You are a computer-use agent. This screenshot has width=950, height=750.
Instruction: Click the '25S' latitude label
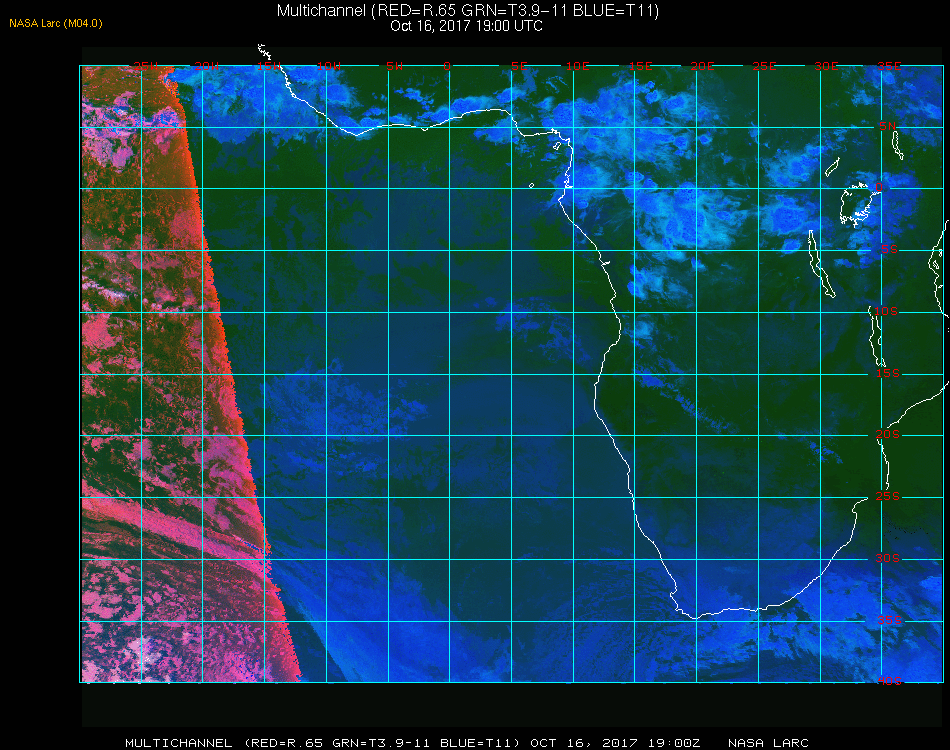point(888,496)
